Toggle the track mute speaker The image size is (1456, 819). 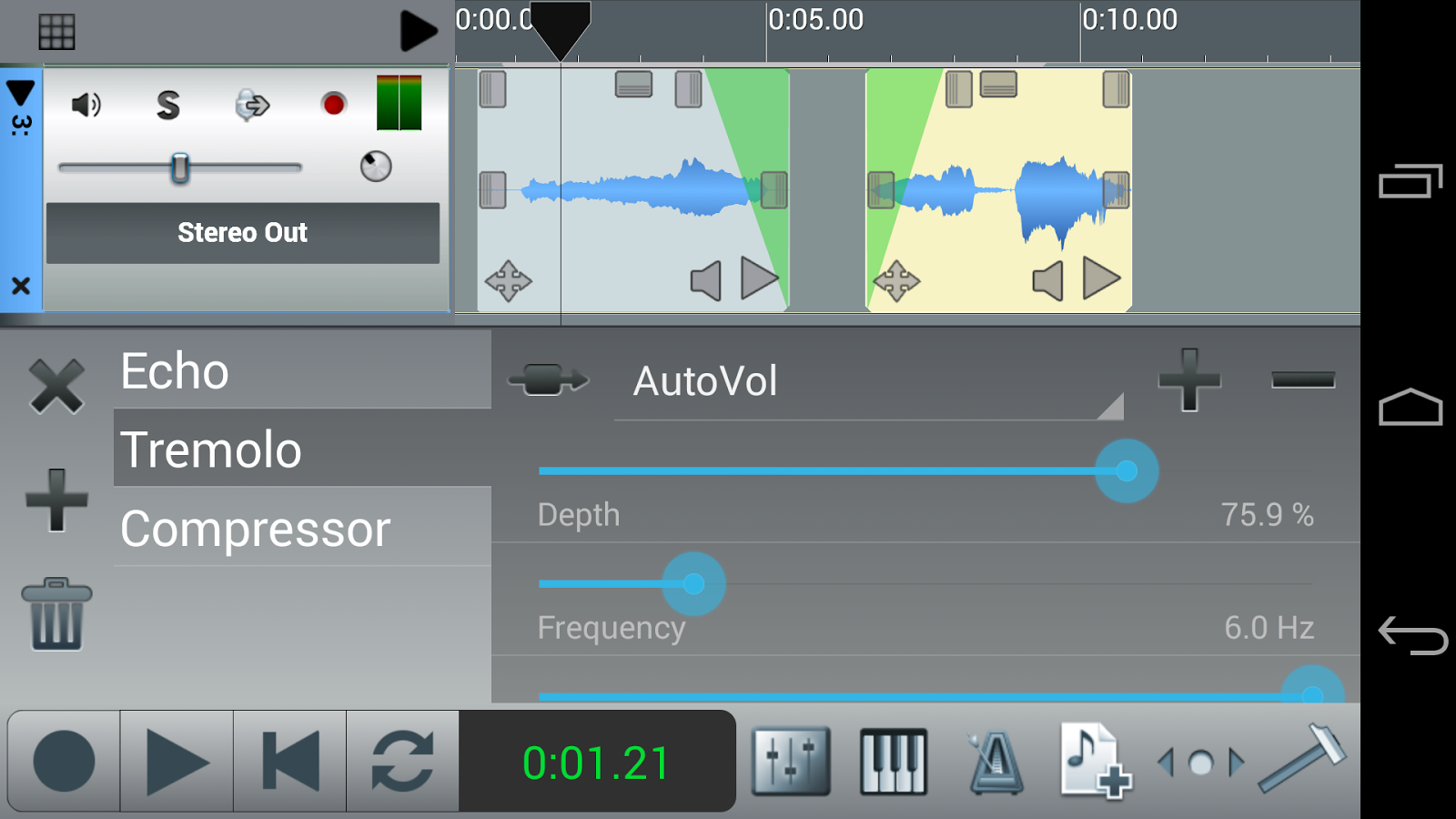click(x=86, y=106)
